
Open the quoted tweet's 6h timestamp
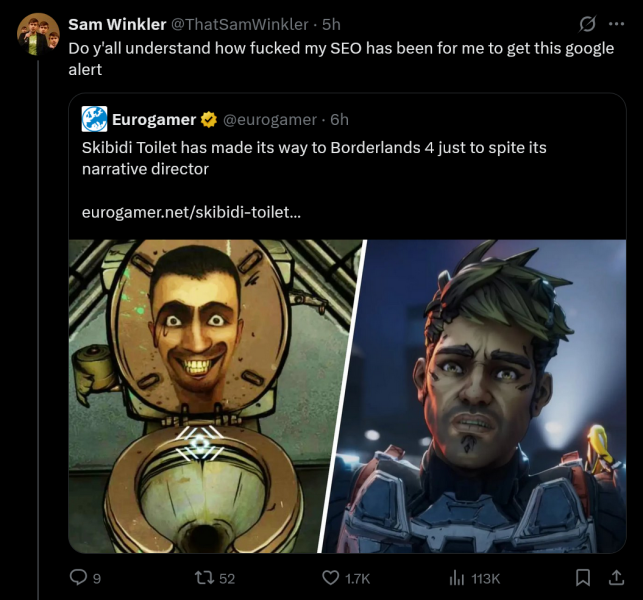[339, 120]
